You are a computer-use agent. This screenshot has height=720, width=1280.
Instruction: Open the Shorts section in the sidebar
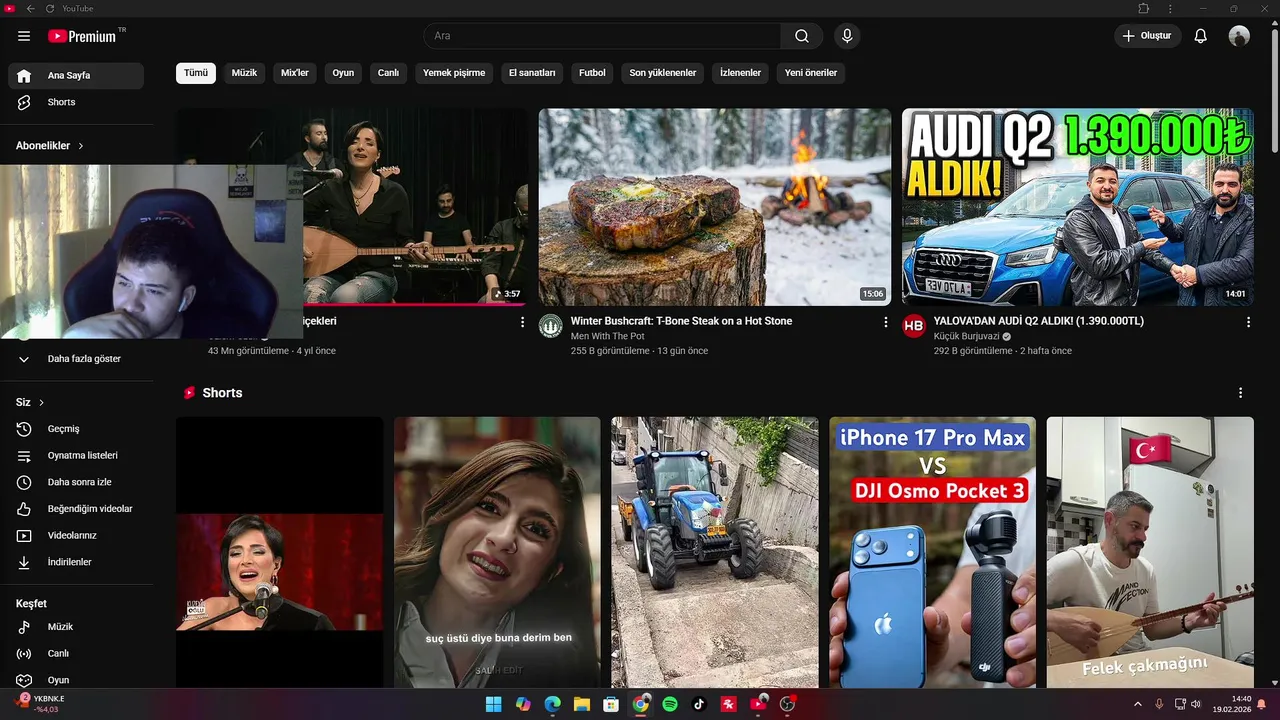[x=76, y=102]
